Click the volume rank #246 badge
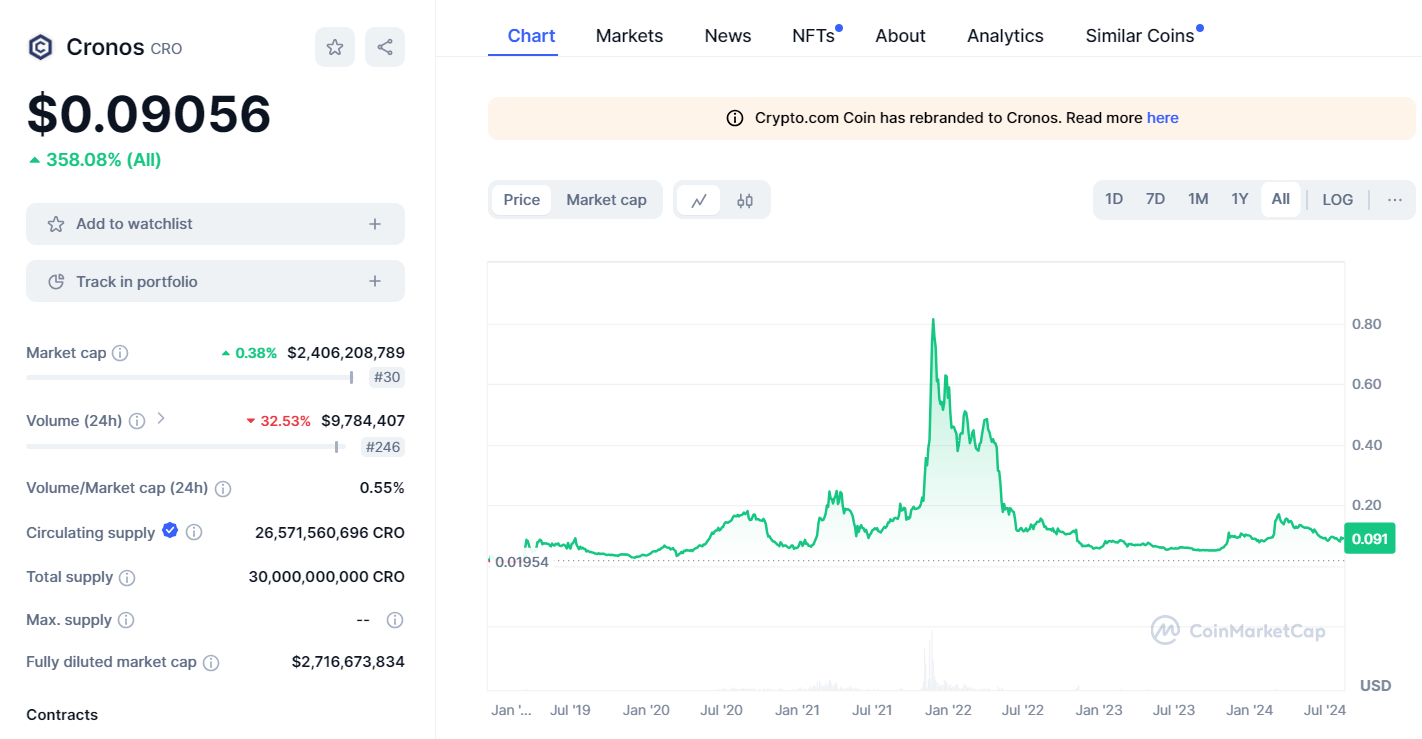 (x=383, y=447)
